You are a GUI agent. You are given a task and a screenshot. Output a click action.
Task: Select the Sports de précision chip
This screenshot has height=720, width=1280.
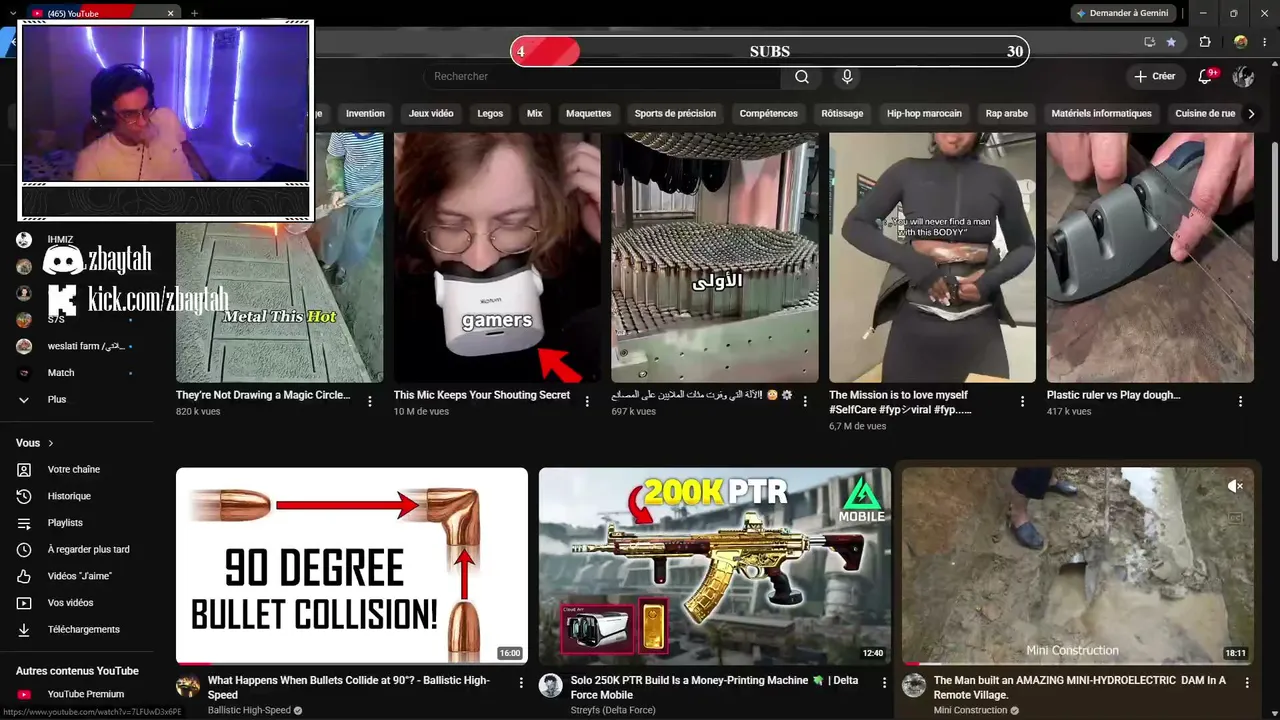675,114
